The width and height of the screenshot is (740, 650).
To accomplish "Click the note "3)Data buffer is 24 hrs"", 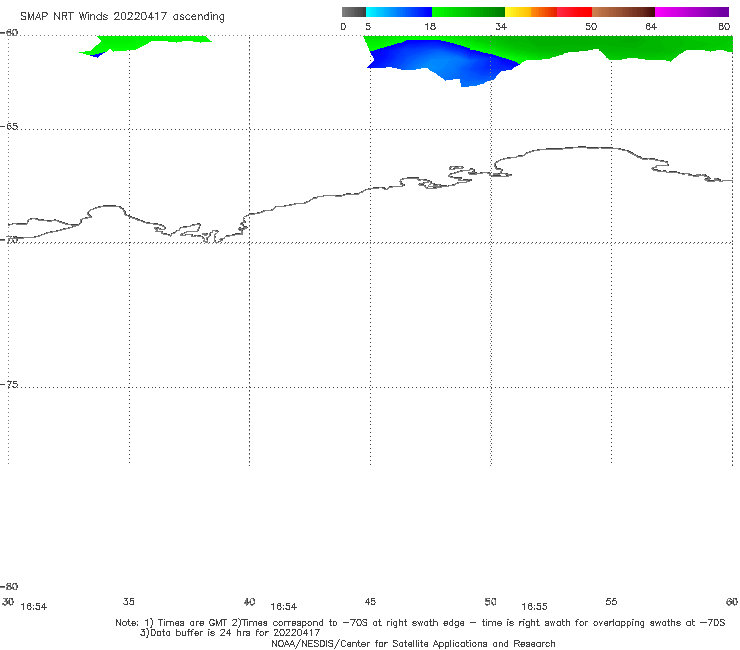I will coord(230,633).
